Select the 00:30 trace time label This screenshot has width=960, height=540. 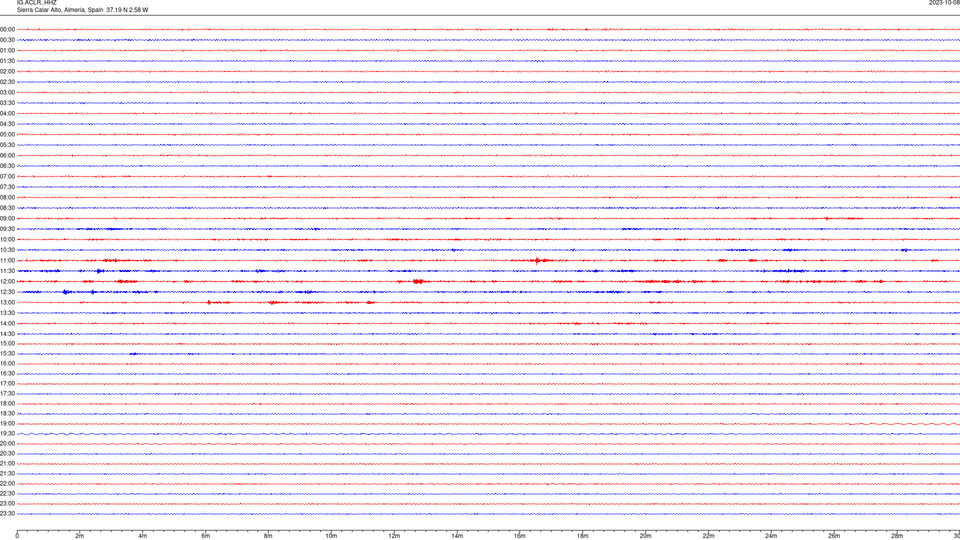coord(7,40)
